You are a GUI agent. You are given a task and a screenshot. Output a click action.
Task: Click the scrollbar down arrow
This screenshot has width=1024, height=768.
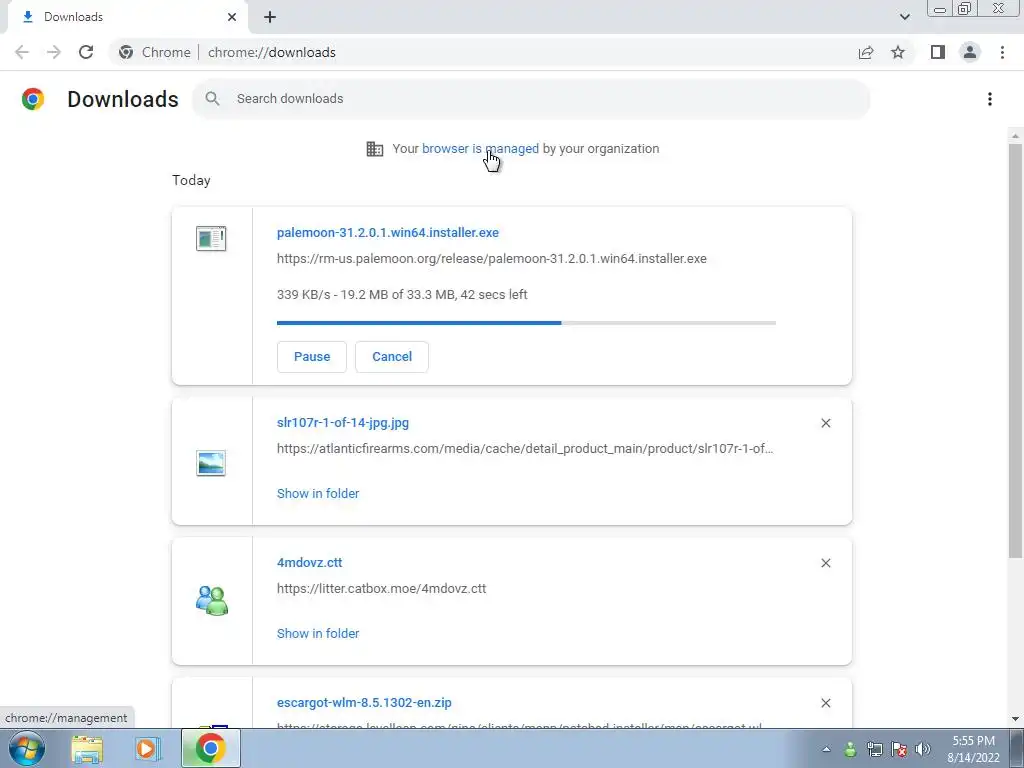pyautogui.click(x=1015, y=719)
